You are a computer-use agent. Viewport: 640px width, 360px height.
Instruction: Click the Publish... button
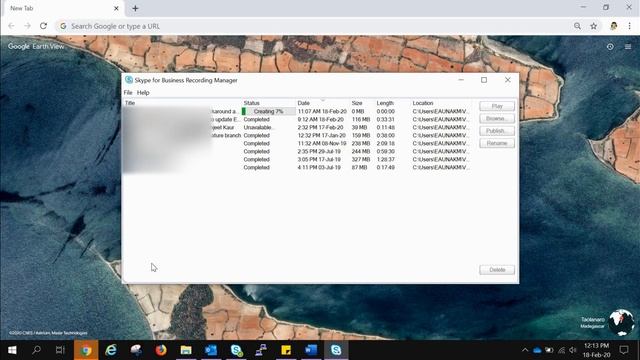coord(497,131)
